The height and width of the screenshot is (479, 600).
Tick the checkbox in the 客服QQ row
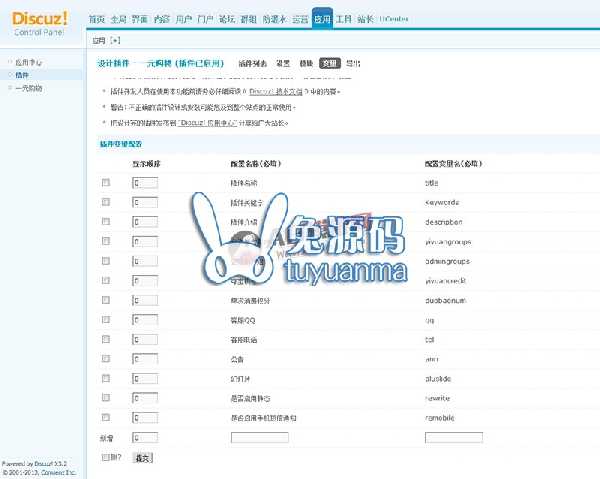pyautogui.click(x=106, y=319)
